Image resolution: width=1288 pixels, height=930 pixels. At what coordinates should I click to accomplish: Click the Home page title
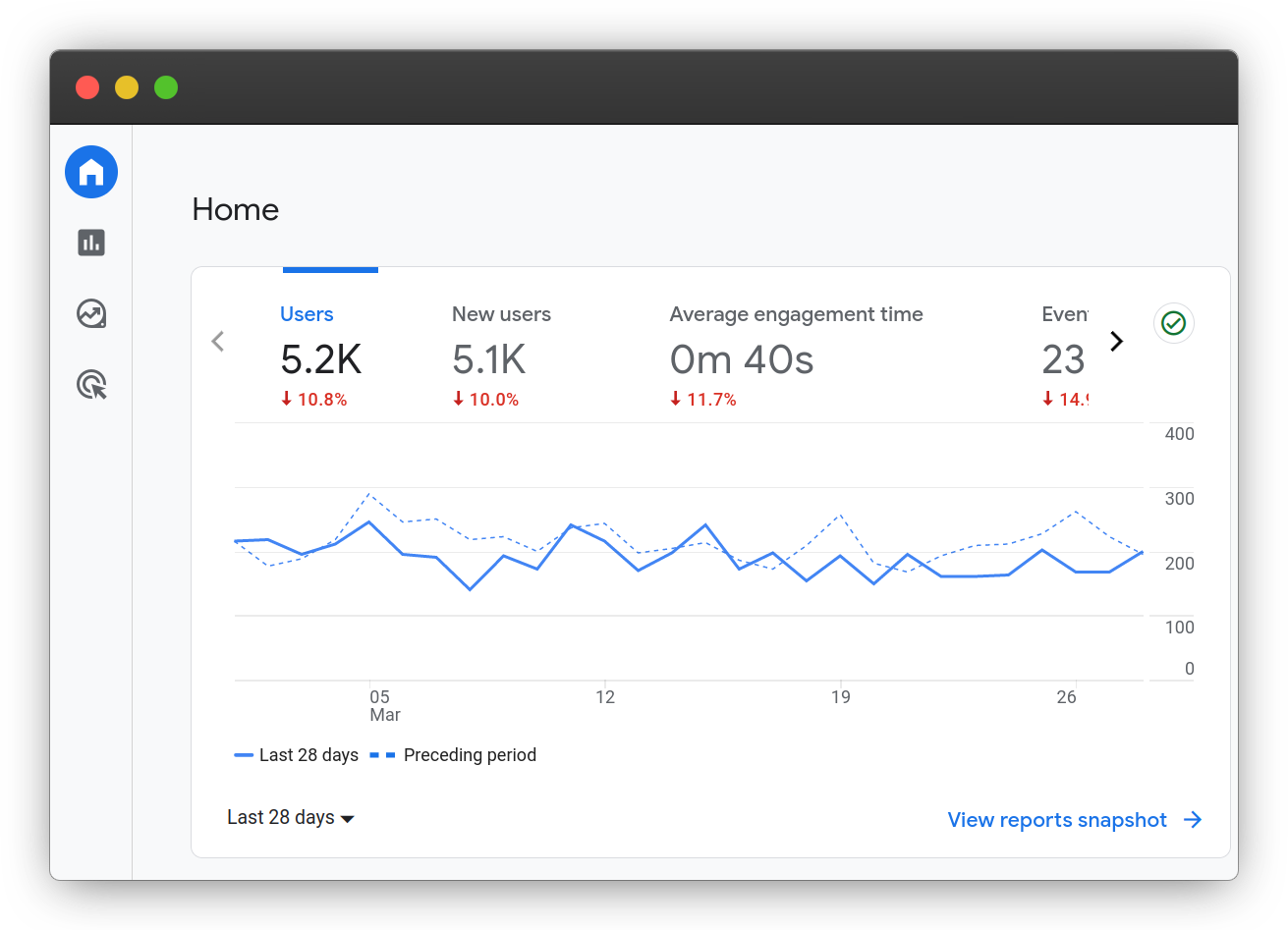pyautogui.click(x=235, y=209)
